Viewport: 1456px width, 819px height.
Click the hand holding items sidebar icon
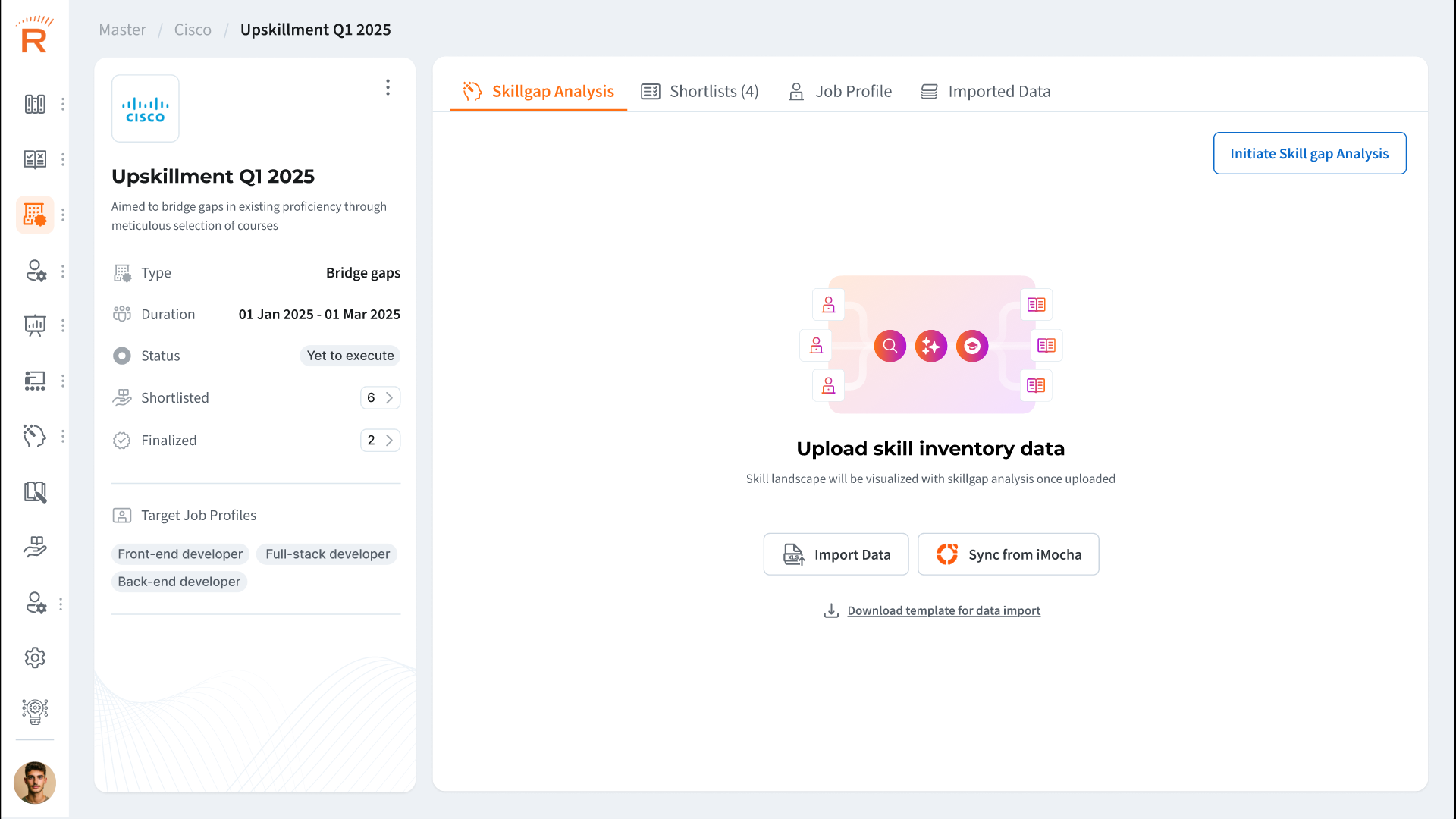pyautogui.click(x=35, y=547)
